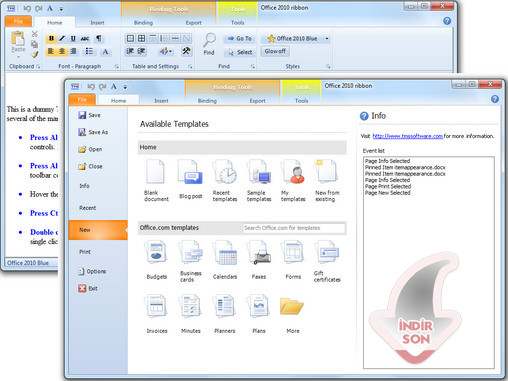
Task: Click Find magnifier in back window
Action: [209, 44]
